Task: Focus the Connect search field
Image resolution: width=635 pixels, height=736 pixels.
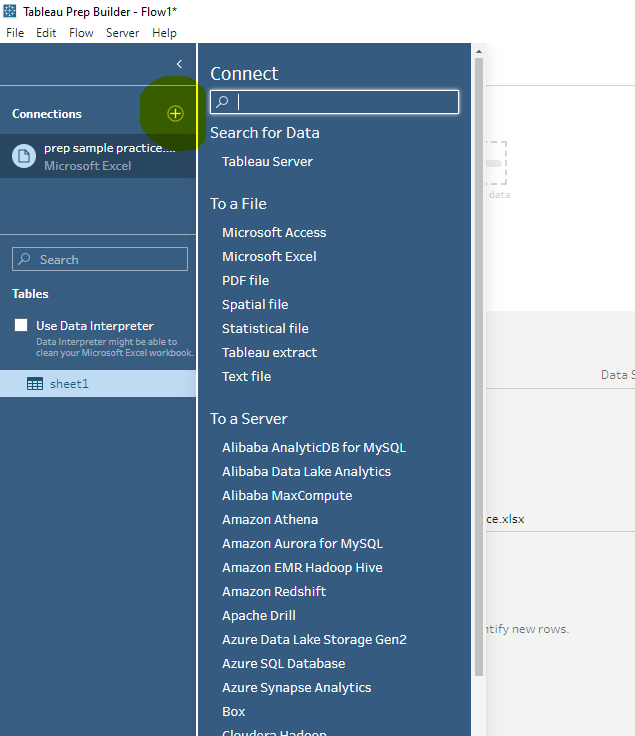Action: [334, 102]
